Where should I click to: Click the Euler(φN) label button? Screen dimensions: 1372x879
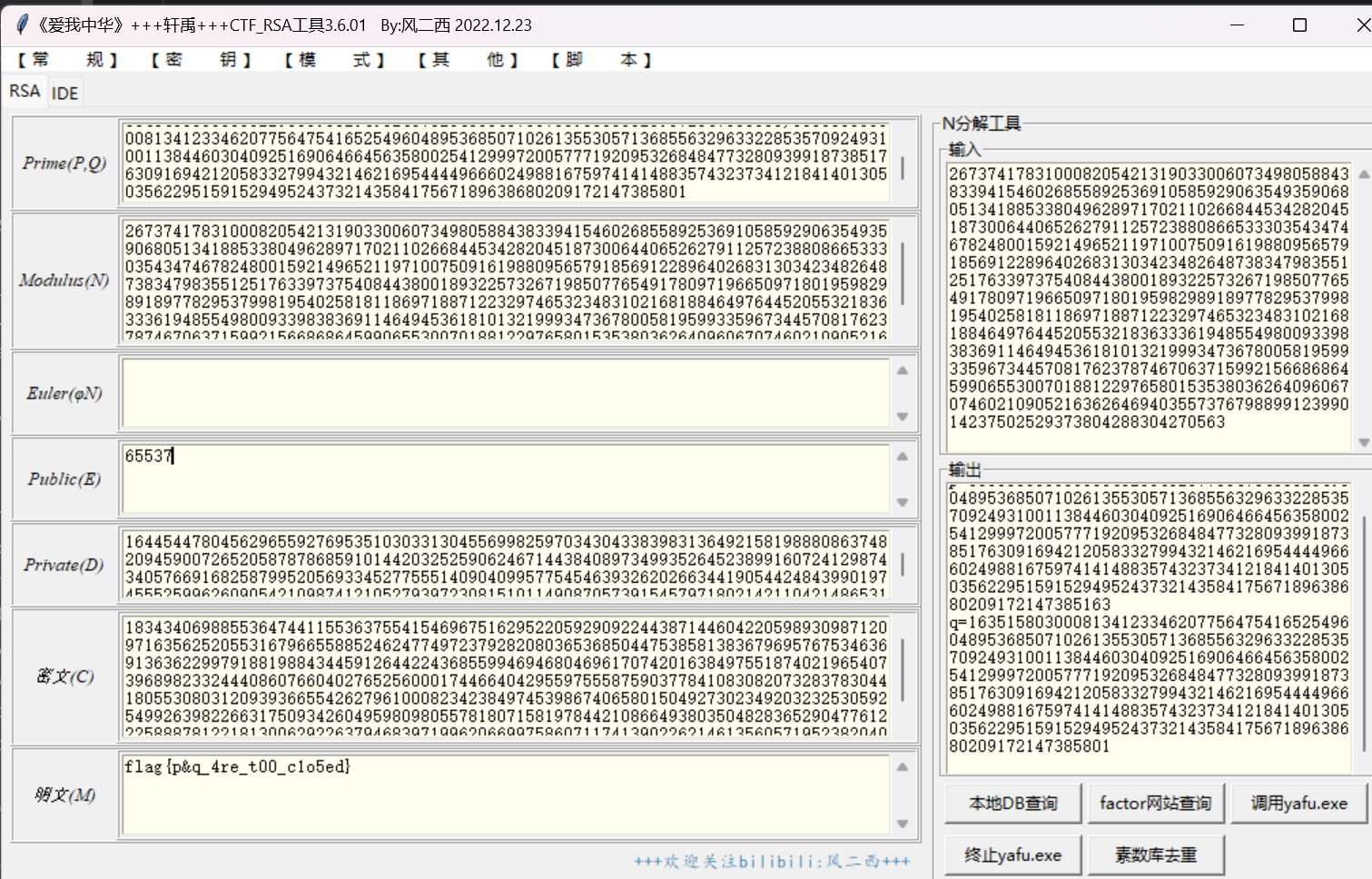point(64,393)
